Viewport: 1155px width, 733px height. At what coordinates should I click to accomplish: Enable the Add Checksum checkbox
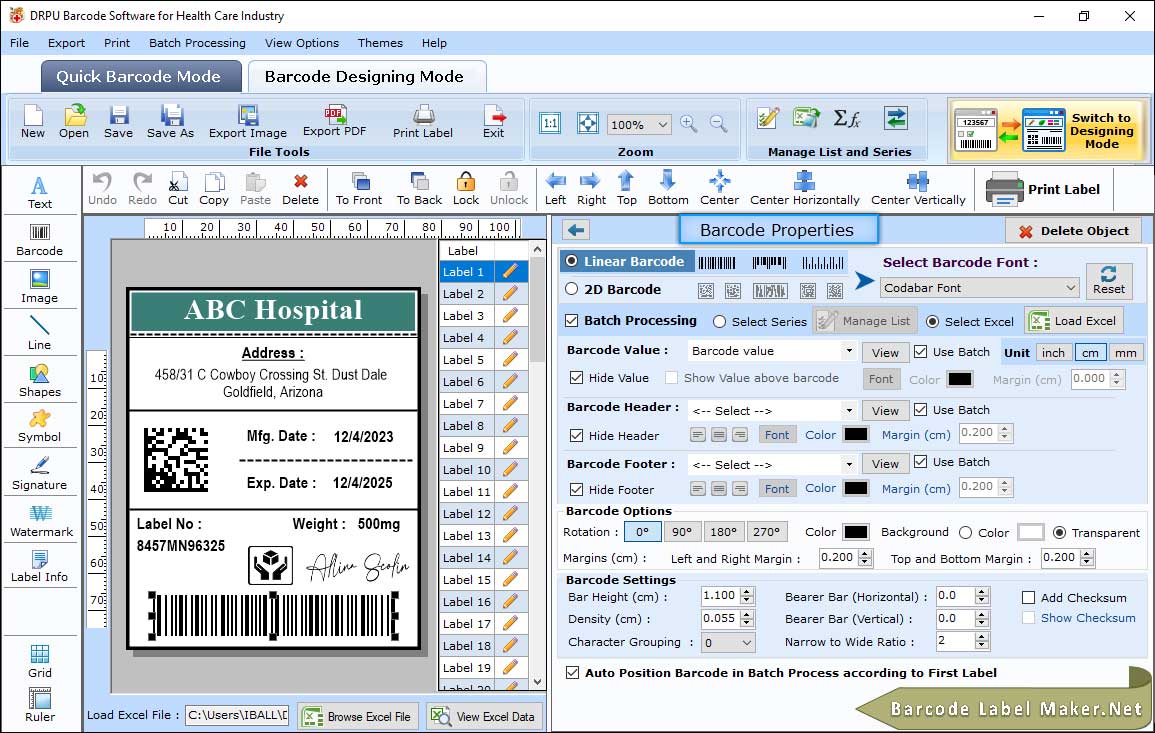pos(1029,598)
